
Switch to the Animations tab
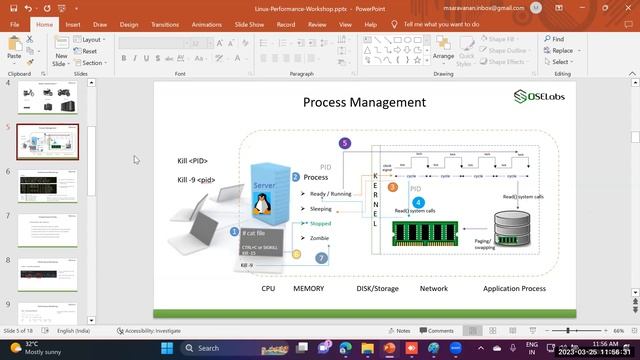[207, 24]
